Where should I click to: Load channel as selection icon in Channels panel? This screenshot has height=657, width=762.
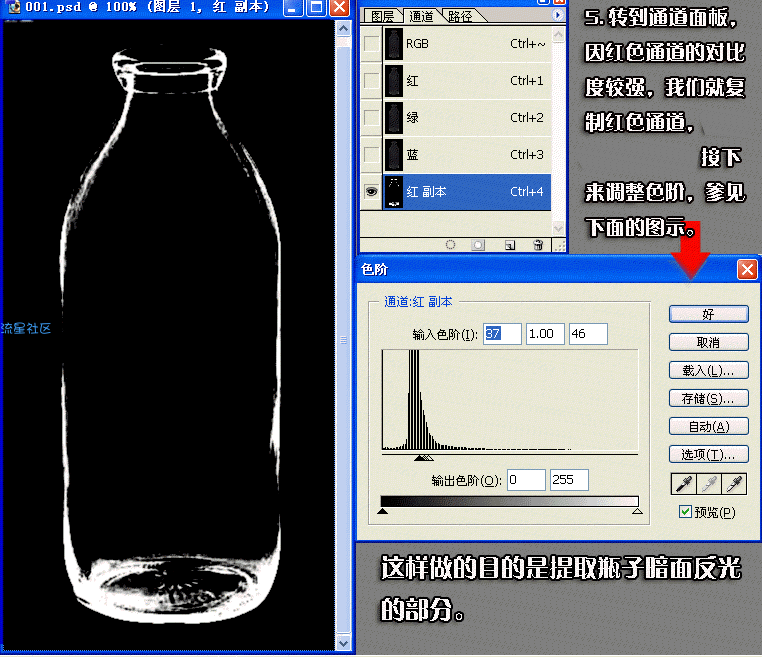pyautogui.click(x=450, y=245)
